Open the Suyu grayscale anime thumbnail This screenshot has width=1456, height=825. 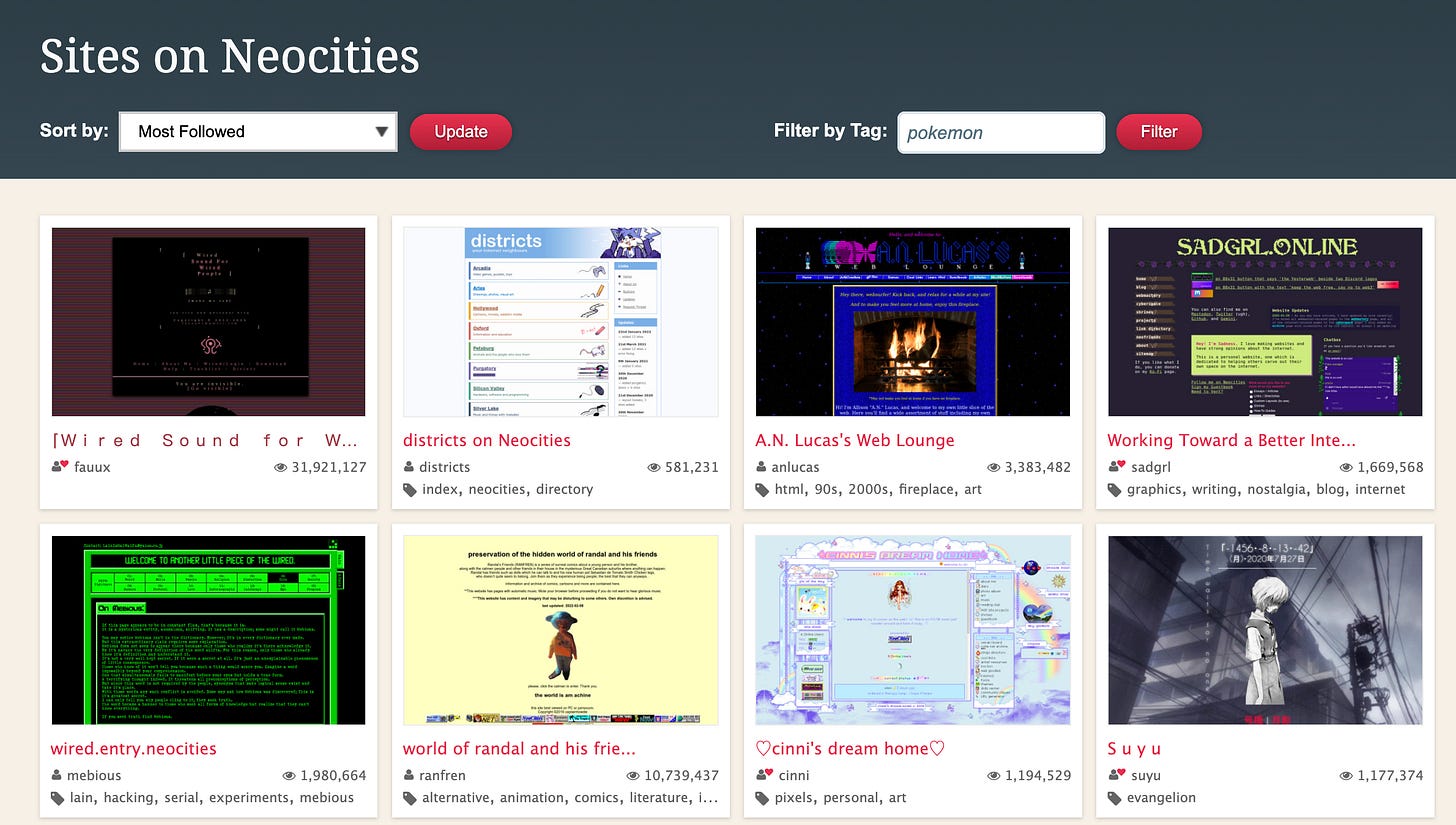(1265, 630)
